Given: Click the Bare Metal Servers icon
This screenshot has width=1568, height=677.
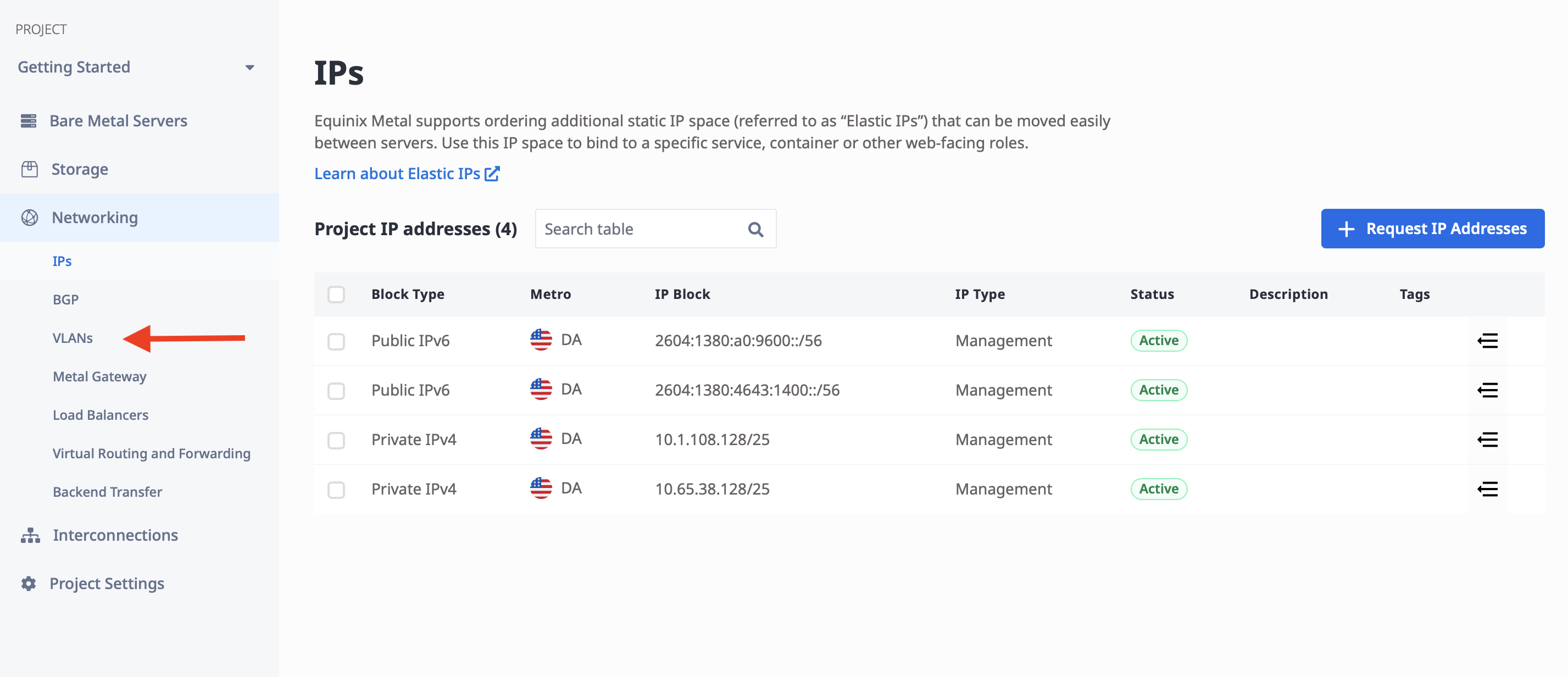Looking at the screenshot, I should coord(29,119).
